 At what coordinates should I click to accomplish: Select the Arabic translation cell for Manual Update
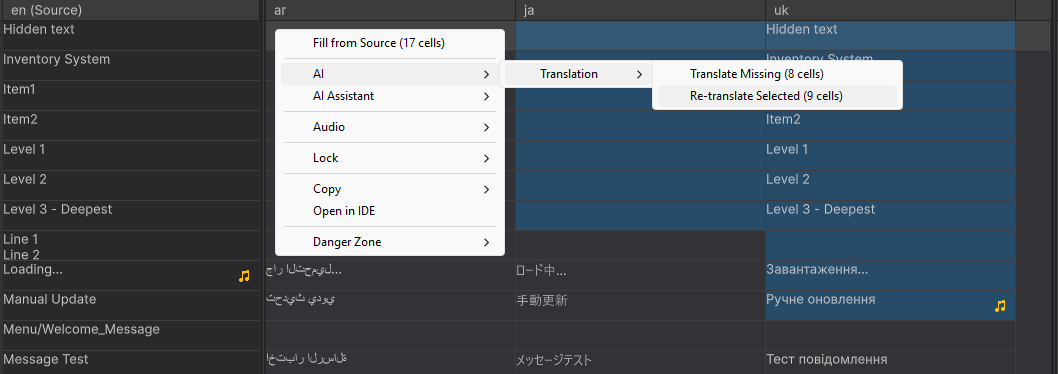click(391, 305)
